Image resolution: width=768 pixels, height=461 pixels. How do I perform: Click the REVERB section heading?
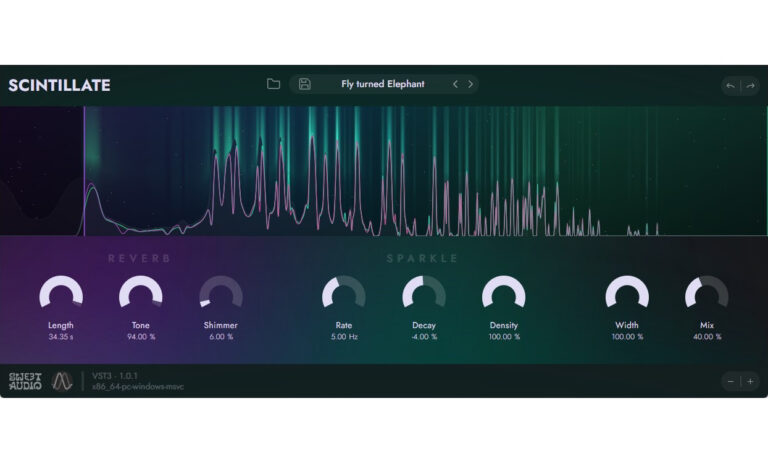[139, 258]
